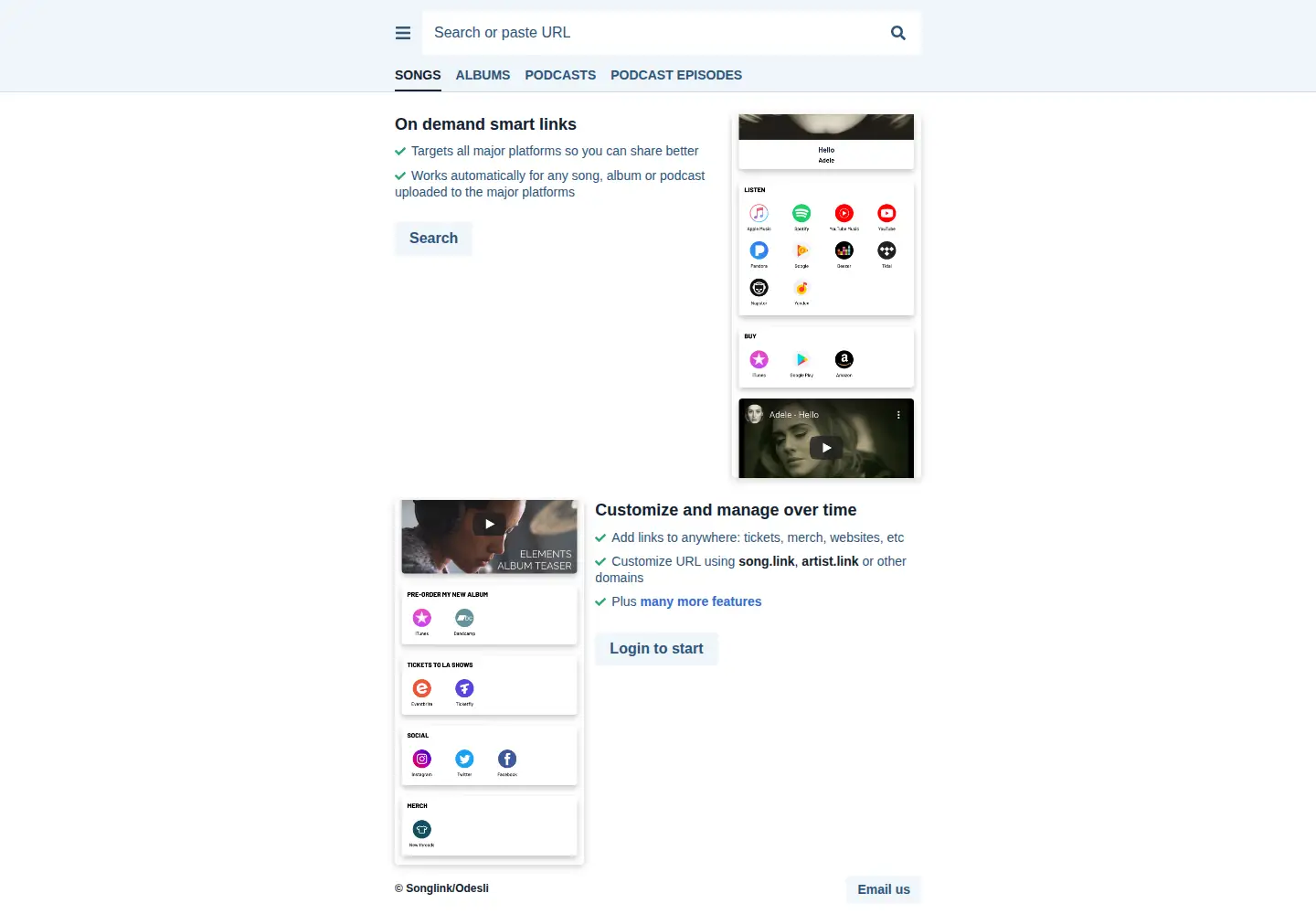1316x914 pixels.
Task: Click the Songlink/Odesli copyright text
Action: [441, 888]
